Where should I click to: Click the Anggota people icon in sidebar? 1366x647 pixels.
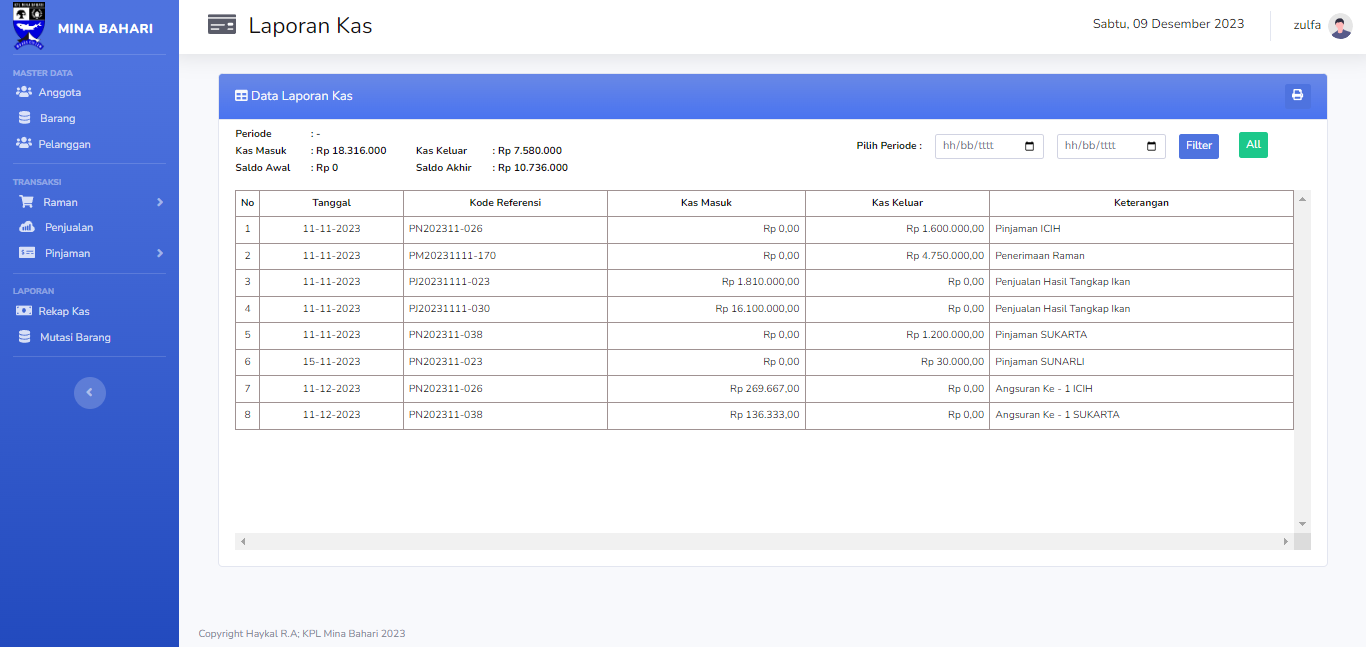pos(24,92)
